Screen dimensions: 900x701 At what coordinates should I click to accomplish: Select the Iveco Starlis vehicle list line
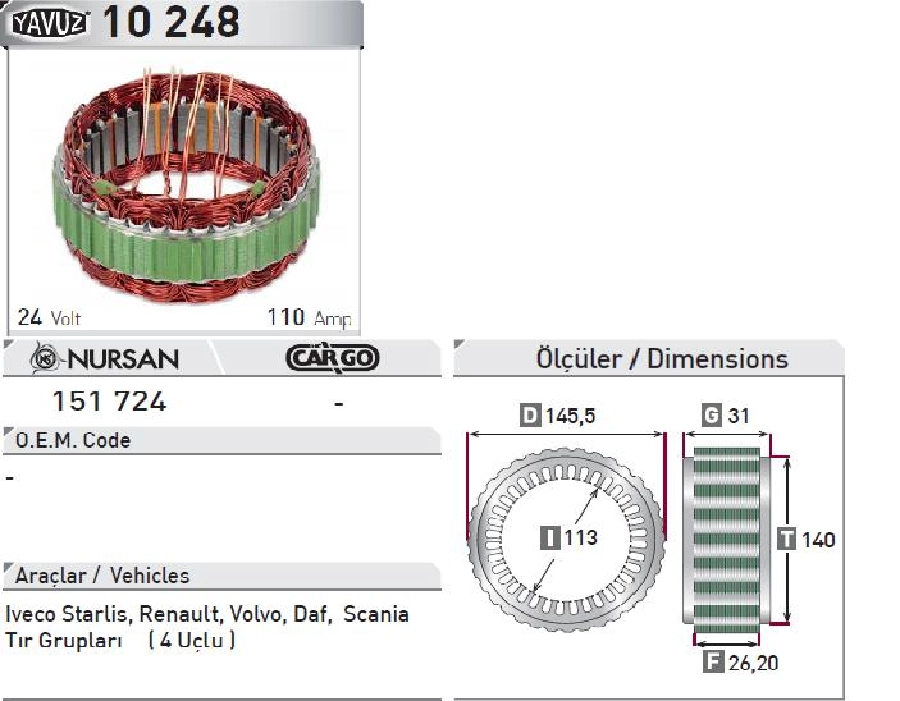[x=207, y=614]
